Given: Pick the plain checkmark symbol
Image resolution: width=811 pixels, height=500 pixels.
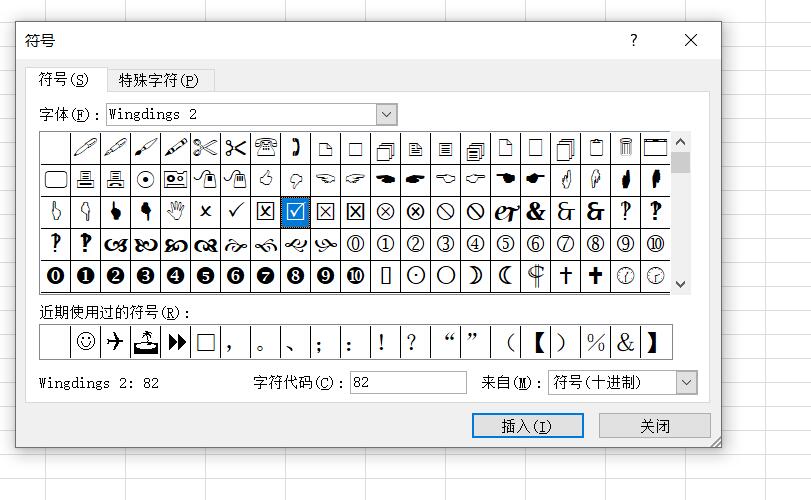Looking at the screenshot, I should pyautogui.click(x=235, y=211).
